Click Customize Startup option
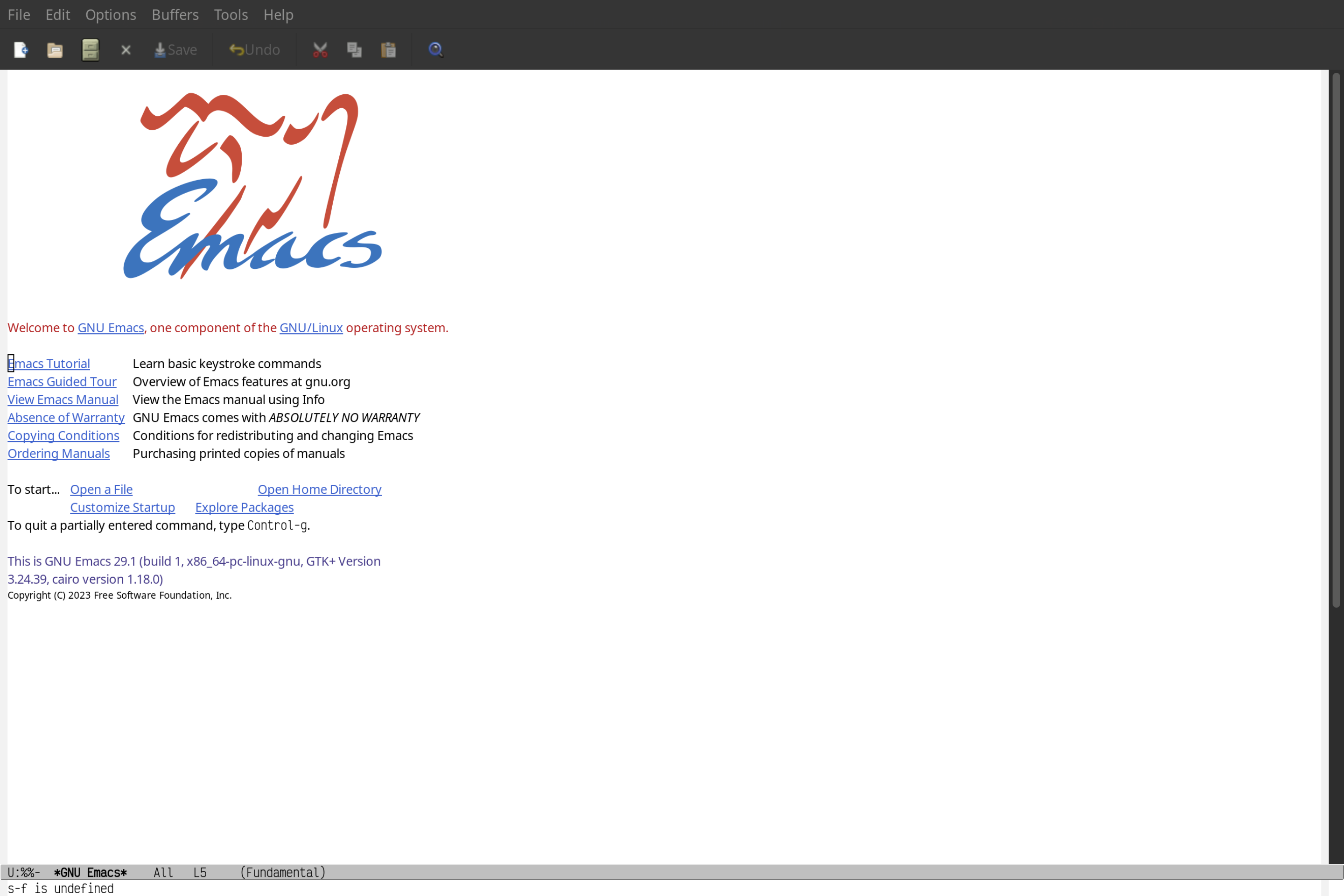Screen dimensions: 1344x896 [122, 507]
